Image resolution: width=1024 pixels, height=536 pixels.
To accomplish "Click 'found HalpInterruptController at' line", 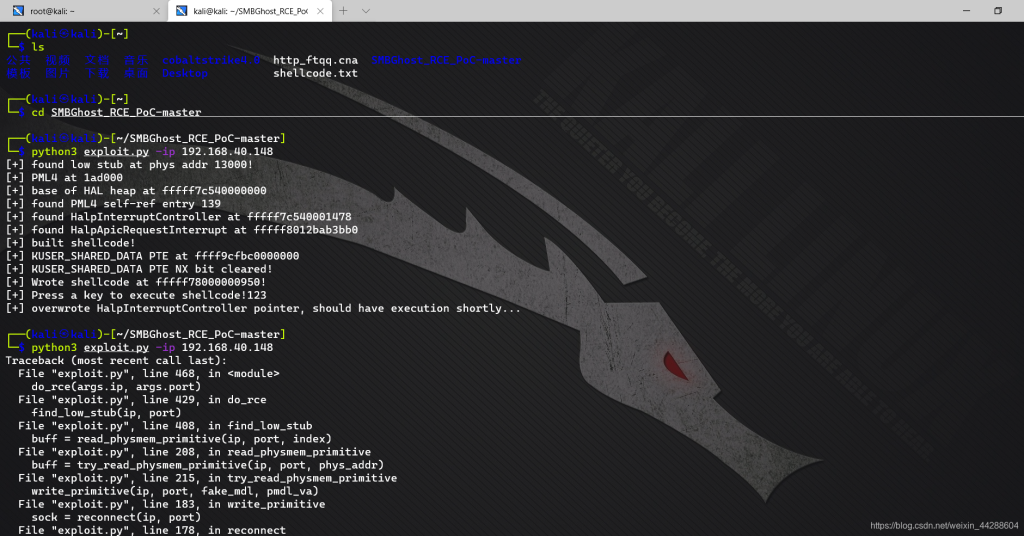I will pos(178,217).
